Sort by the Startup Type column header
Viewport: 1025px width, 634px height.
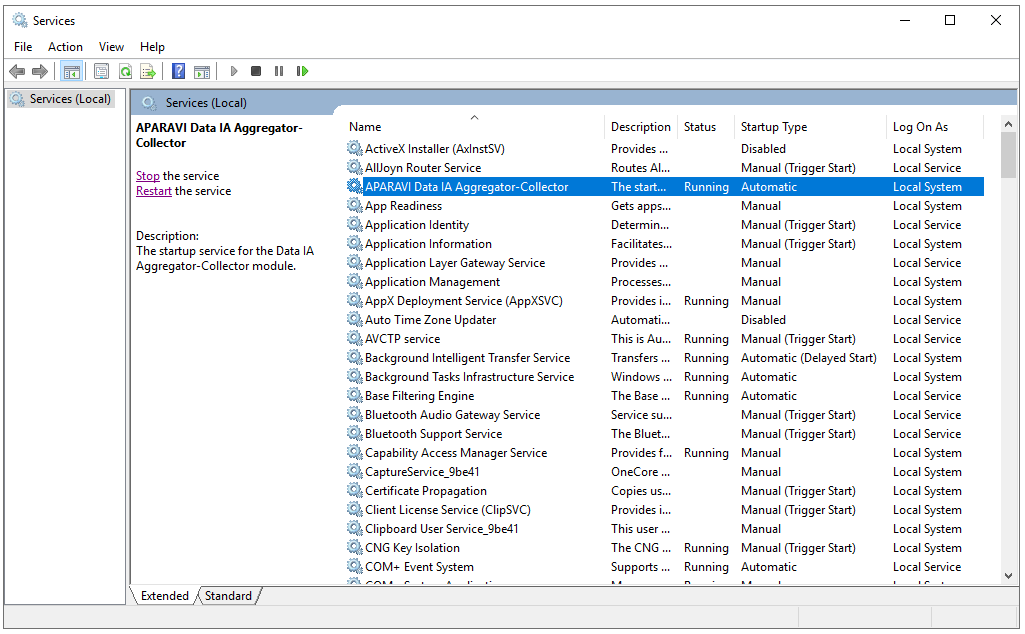[x=773, y=127]
